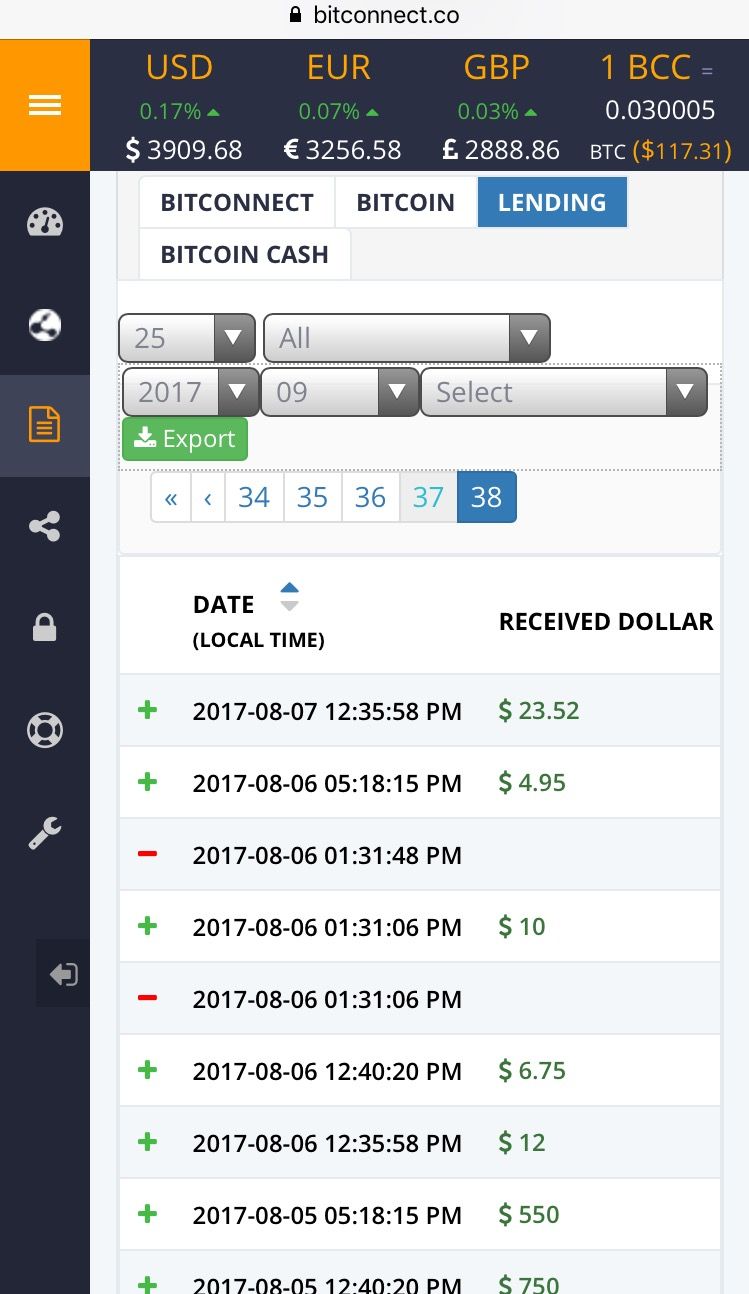
Task: Click the 1 BCC rate 0.030005
Action: (660, 109)
